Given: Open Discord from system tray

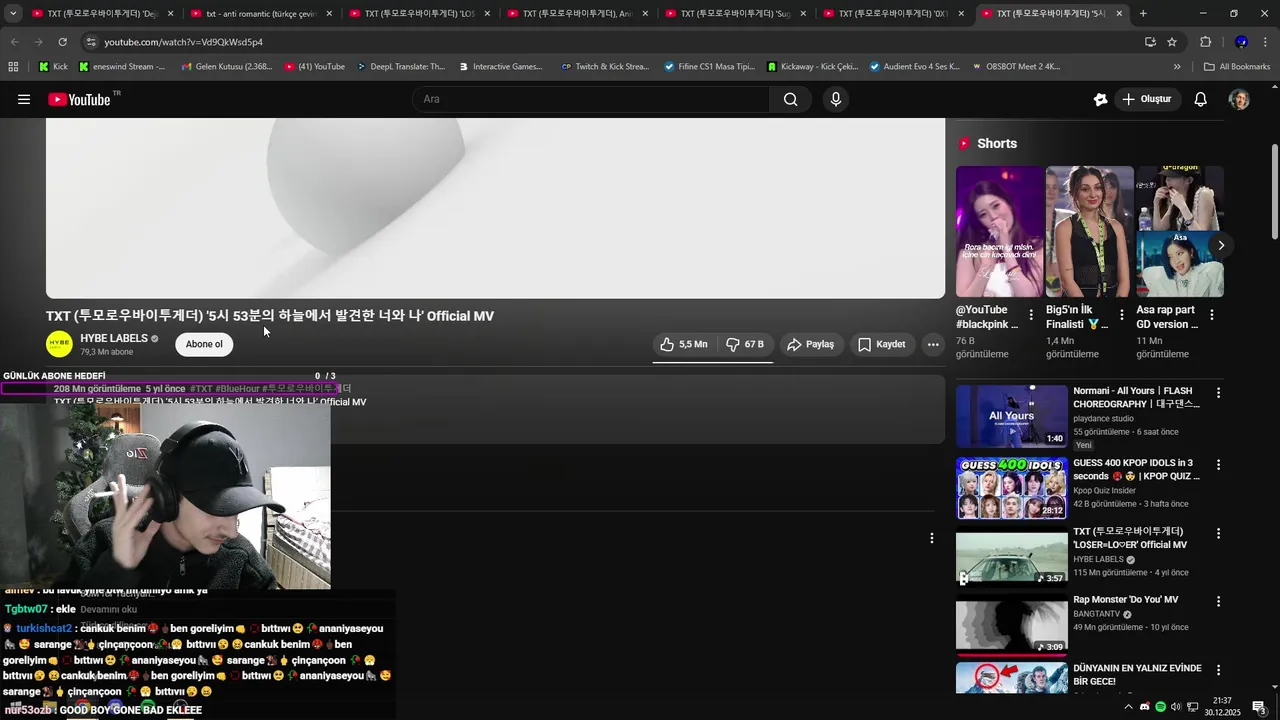Looking at the screenshot, I should [1145, 707].
